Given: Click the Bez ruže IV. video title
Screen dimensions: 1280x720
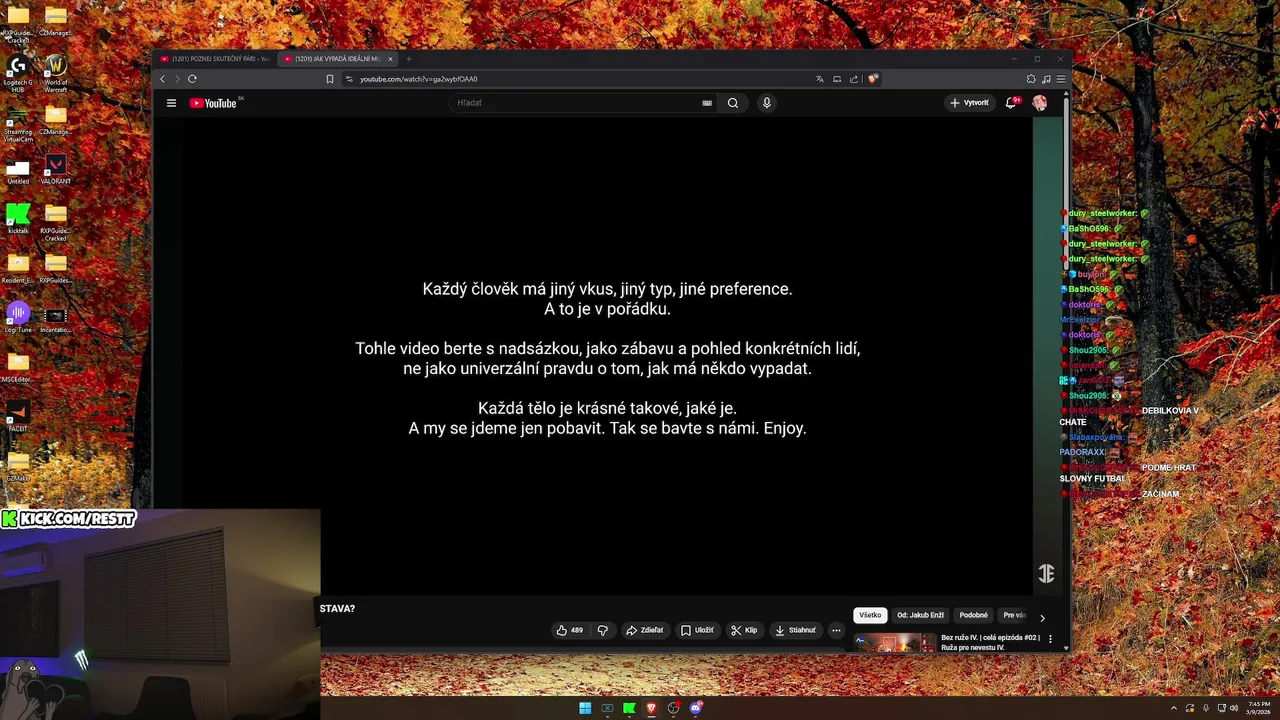Looking at the screenshot, I should pos(990,642).
